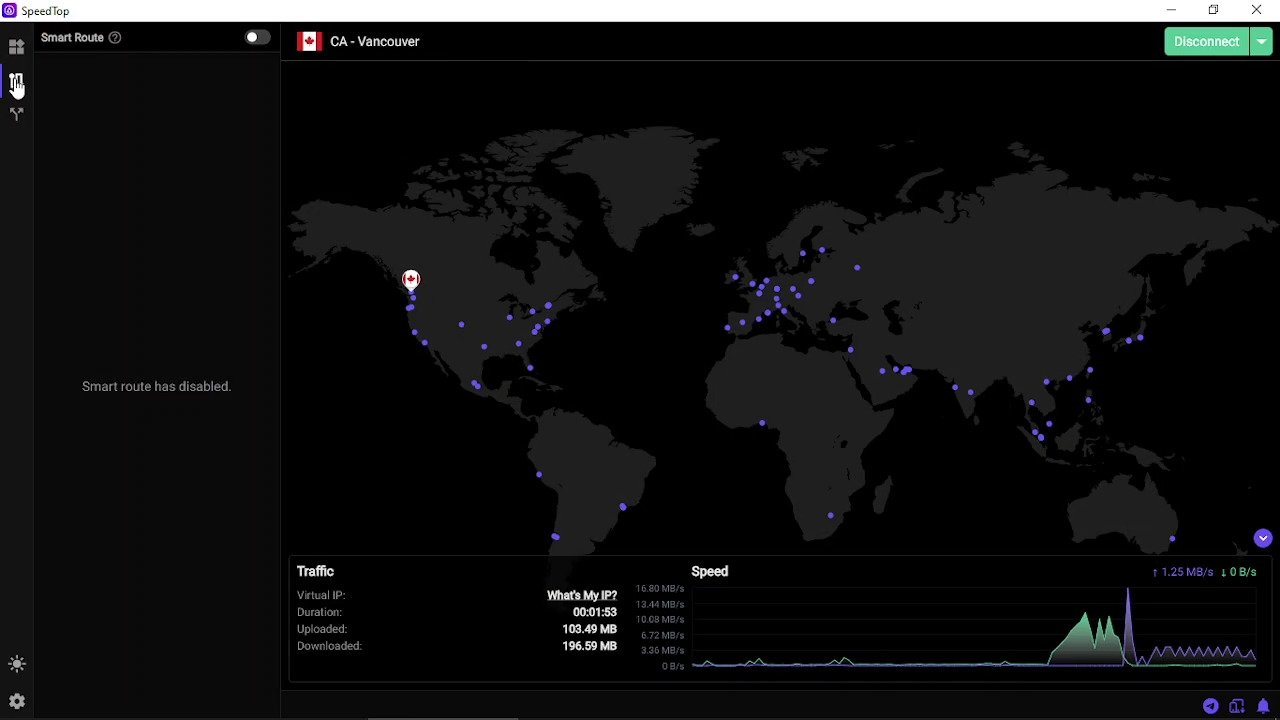Open the CA - Vancouver location selector

[374, 42]
